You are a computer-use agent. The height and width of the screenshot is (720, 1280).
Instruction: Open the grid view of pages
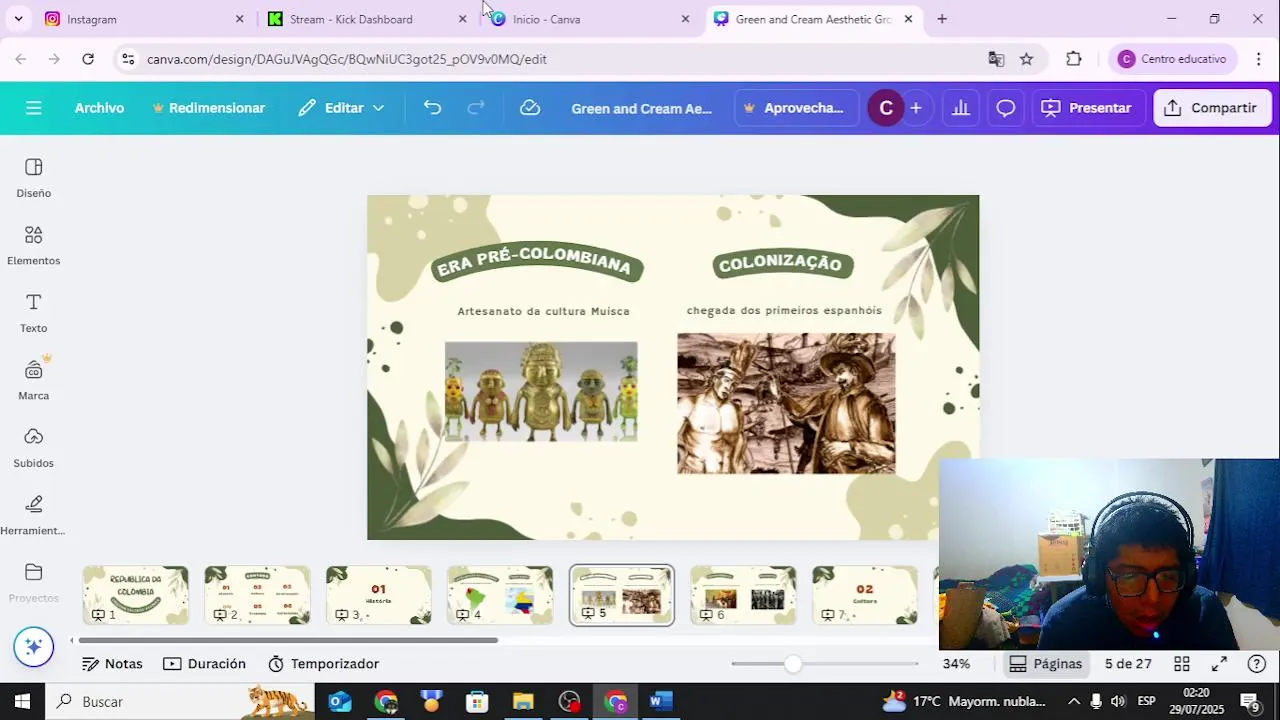click(x=1182, y=664)
